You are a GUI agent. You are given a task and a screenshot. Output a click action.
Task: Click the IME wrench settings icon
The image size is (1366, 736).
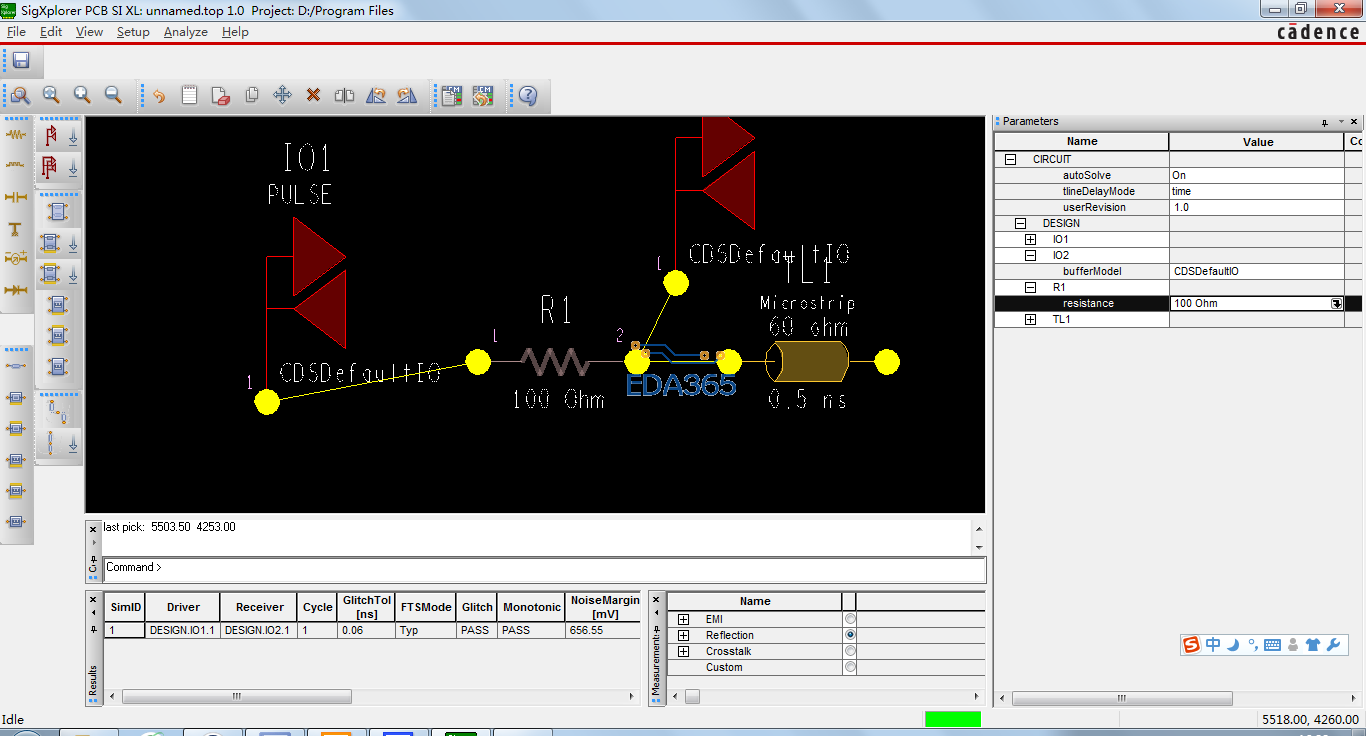(x=1333, y=645)
